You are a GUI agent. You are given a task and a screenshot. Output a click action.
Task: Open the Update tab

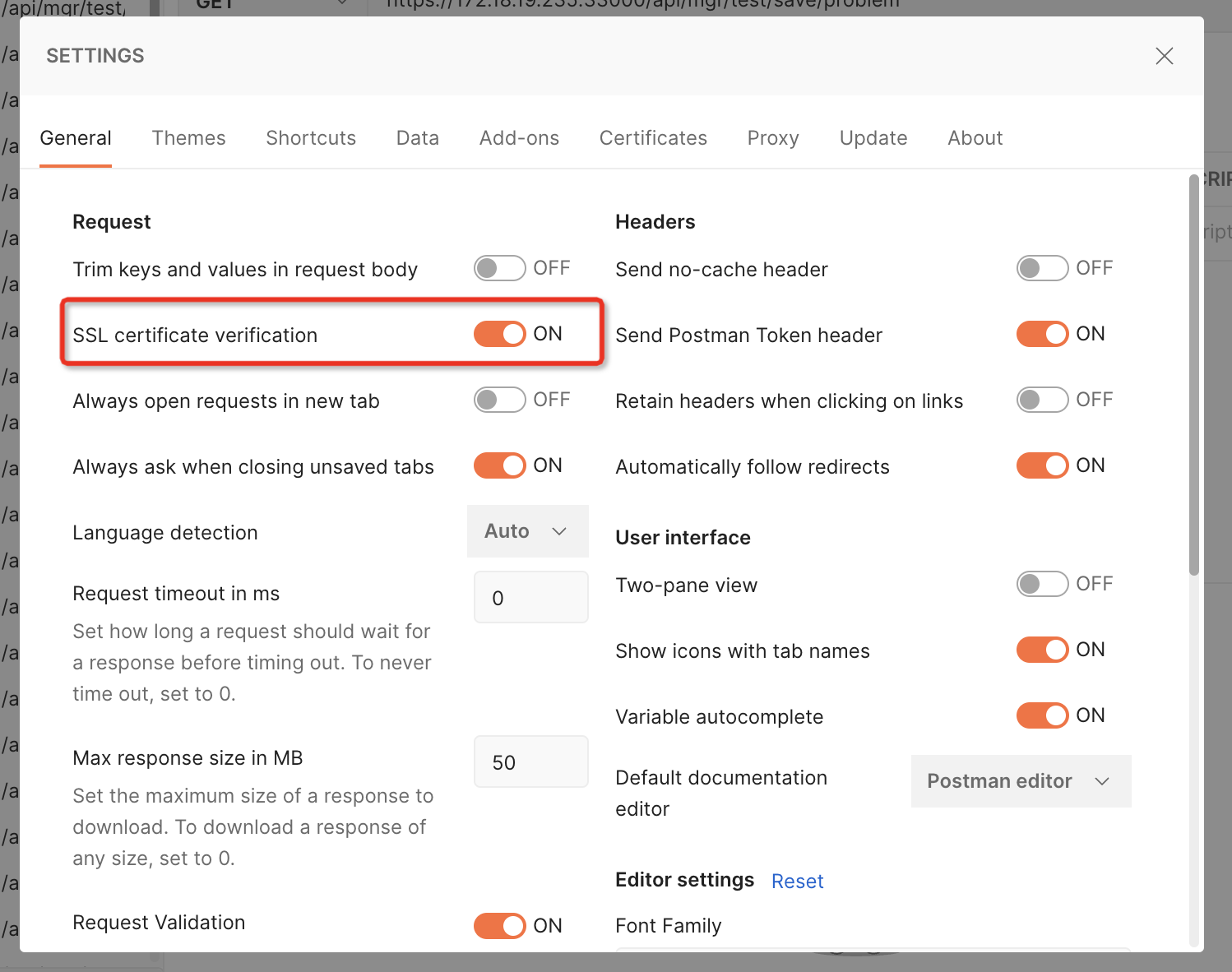873,138
